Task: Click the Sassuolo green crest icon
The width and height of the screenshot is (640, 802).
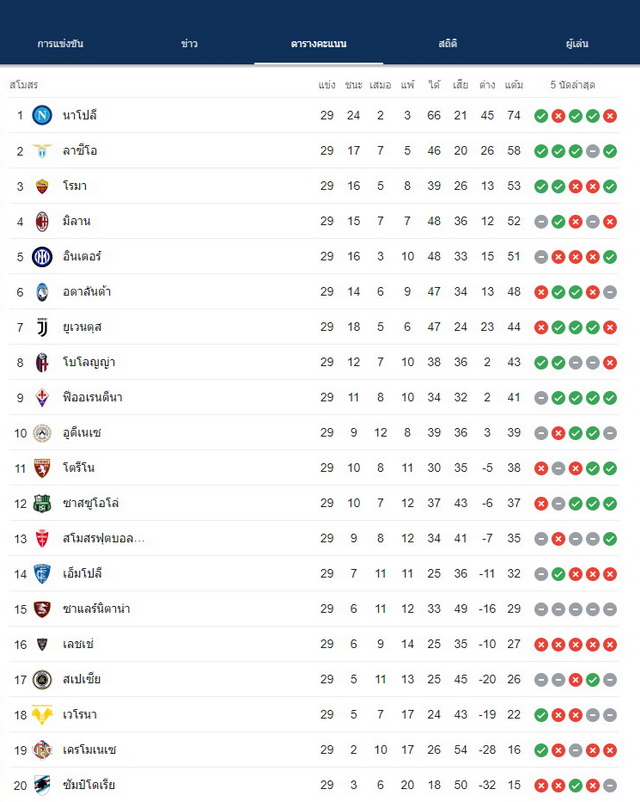Action: click(x=42, y=503)
